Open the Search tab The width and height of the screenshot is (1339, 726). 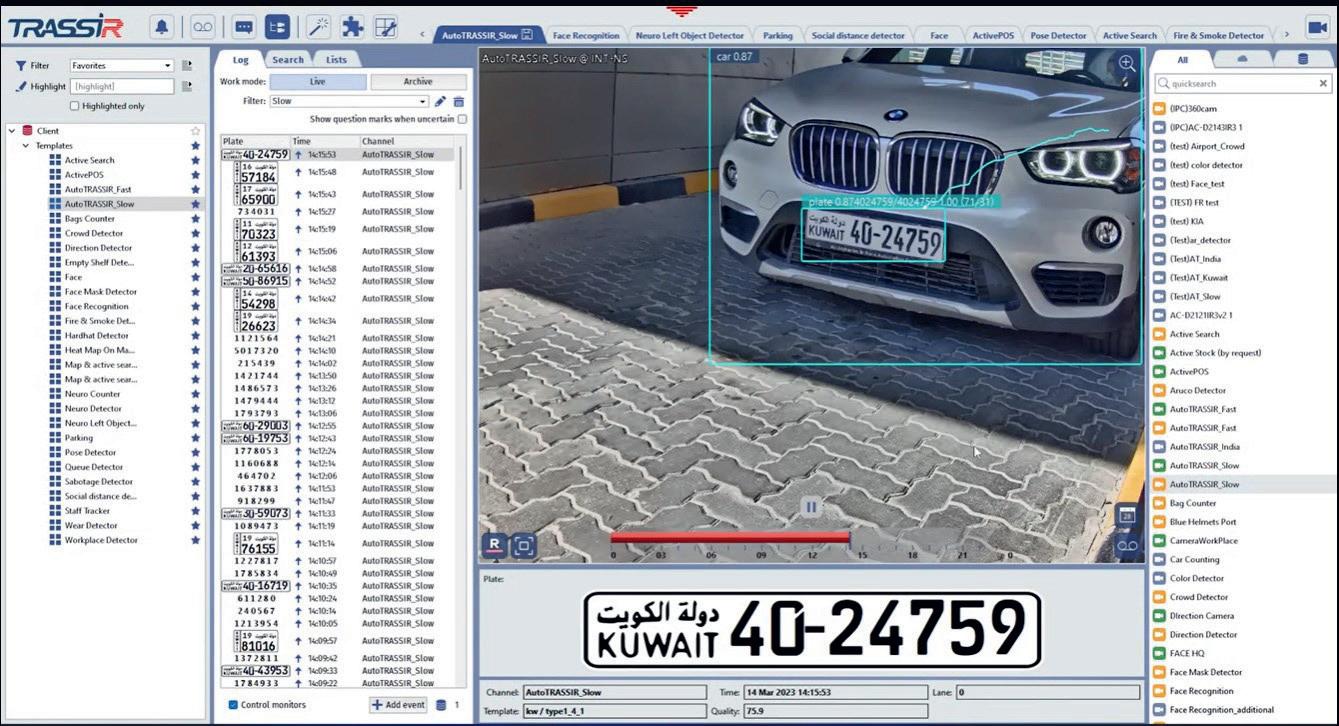(287, 60)
